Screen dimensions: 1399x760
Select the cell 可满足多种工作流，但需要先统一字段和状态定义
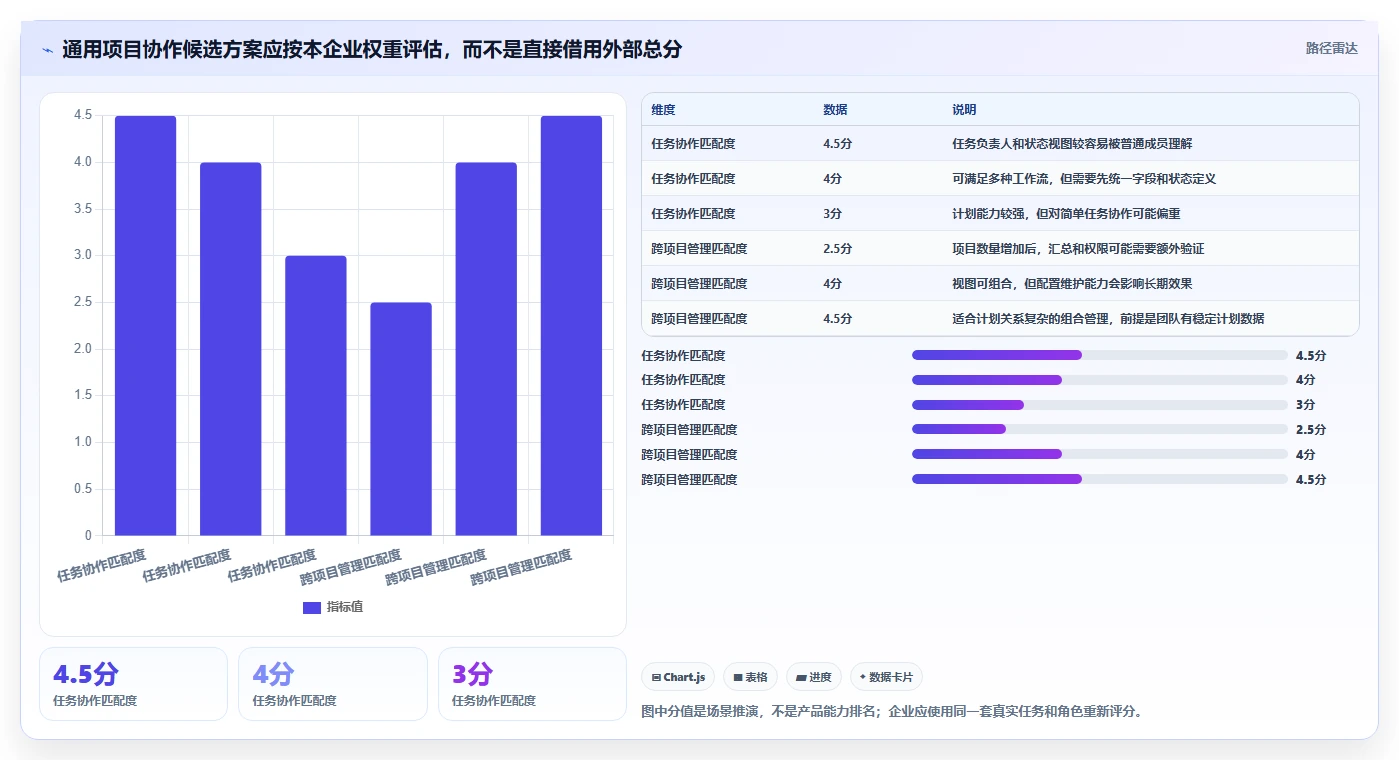(1084, 179)
